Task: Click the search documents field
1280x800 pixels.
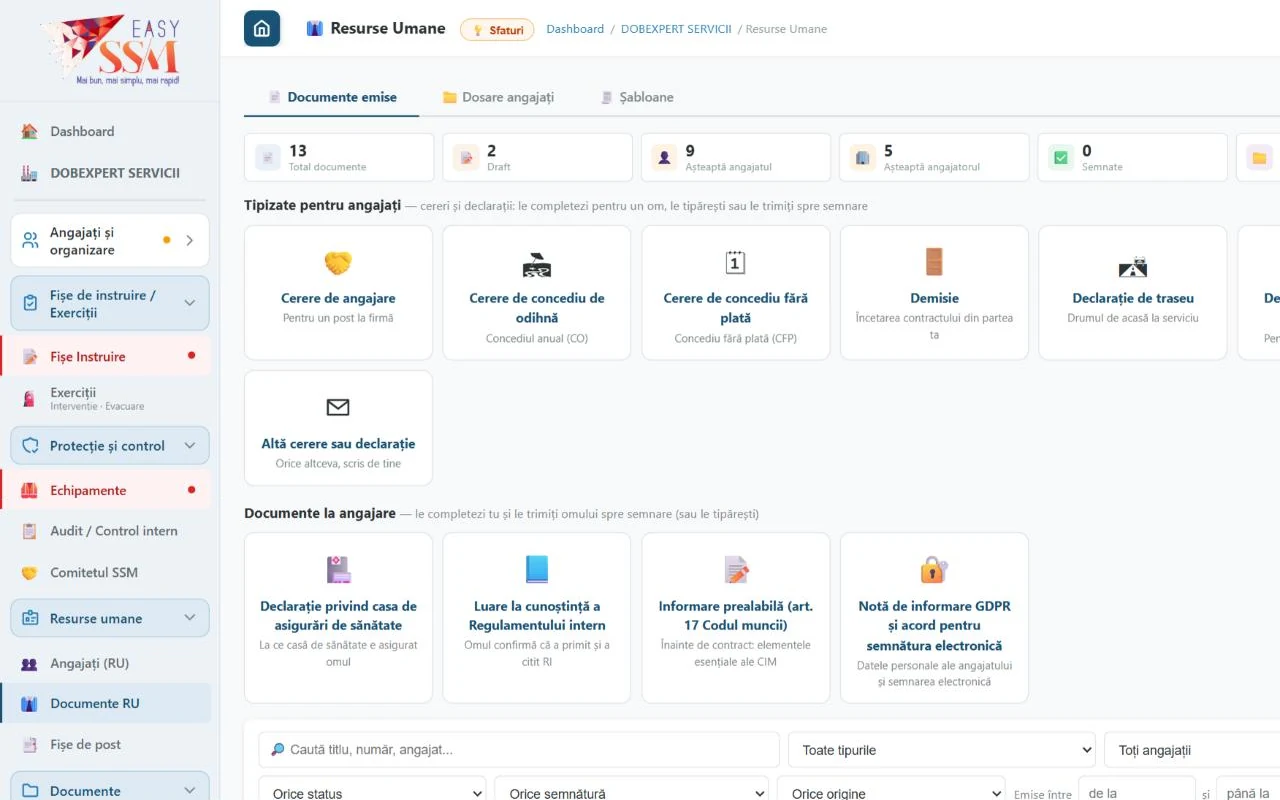Action: (519, 750)
